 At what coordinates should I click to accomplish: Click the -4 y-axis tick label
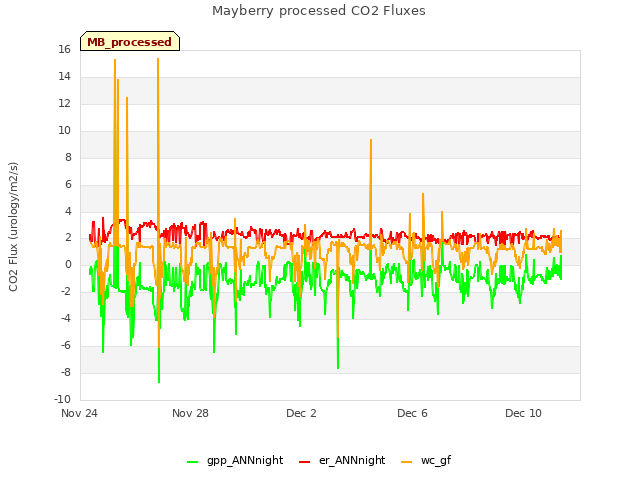(x=66, y=319)
